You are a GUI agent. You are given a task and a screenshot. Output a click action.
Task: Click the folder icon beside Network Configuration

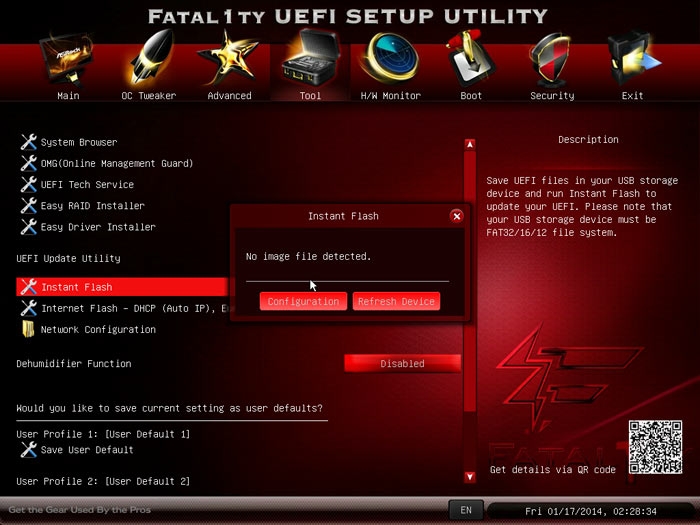(28, 329)
